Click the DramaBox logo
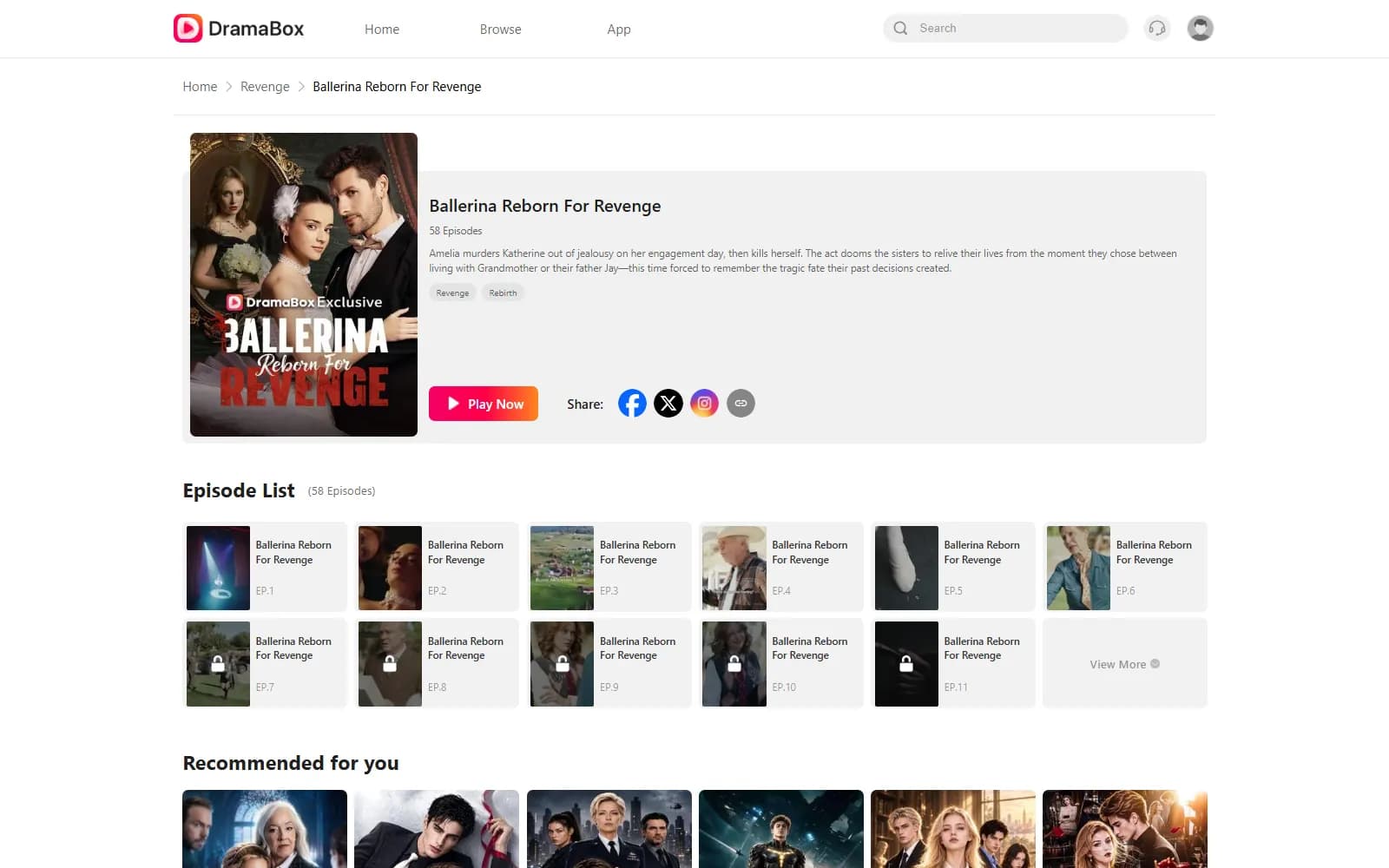The image size is (1389, 868). (x=239, y=29)
